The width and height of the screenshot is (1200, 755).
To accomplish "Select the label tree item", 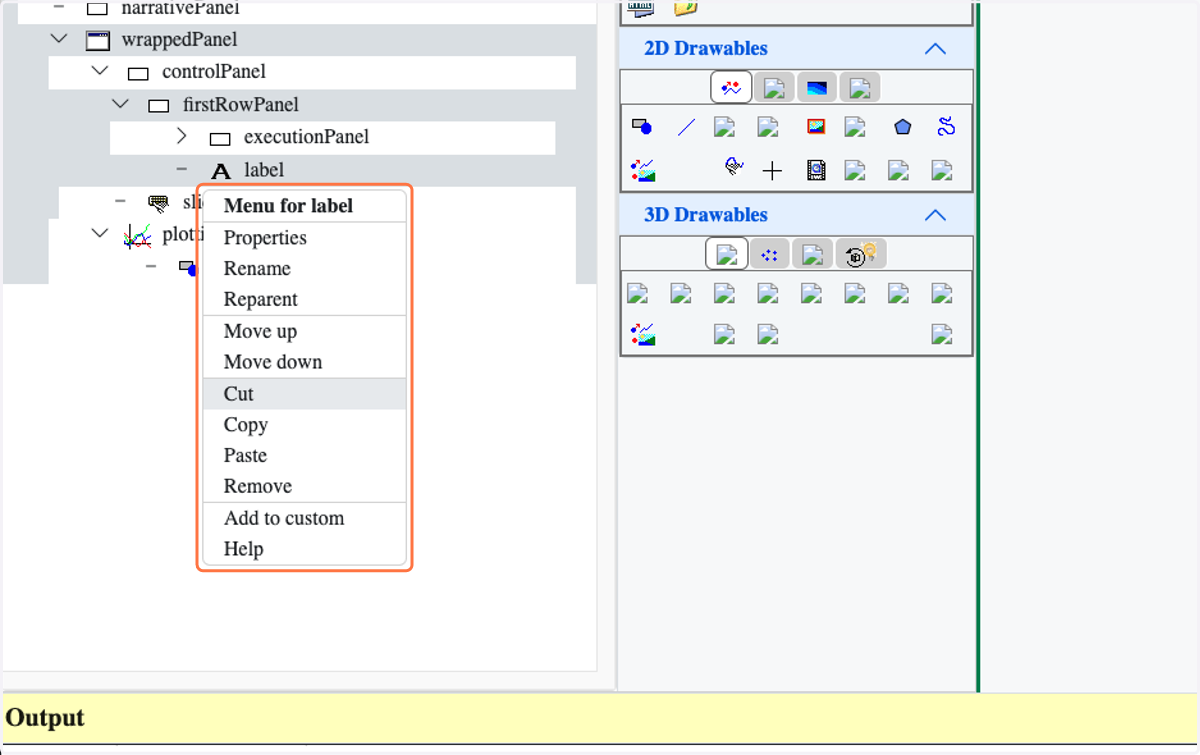I will coord(264,170).
